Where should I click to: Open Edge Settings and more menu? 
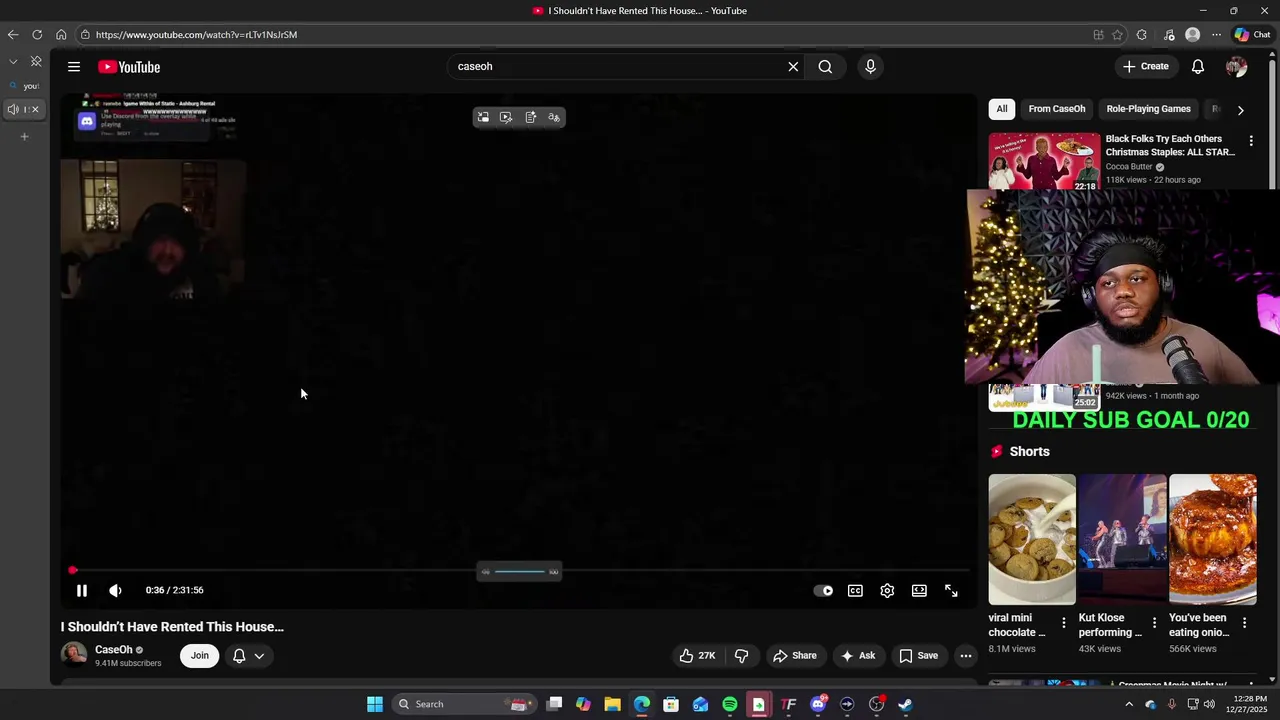tap(1216, 34)
